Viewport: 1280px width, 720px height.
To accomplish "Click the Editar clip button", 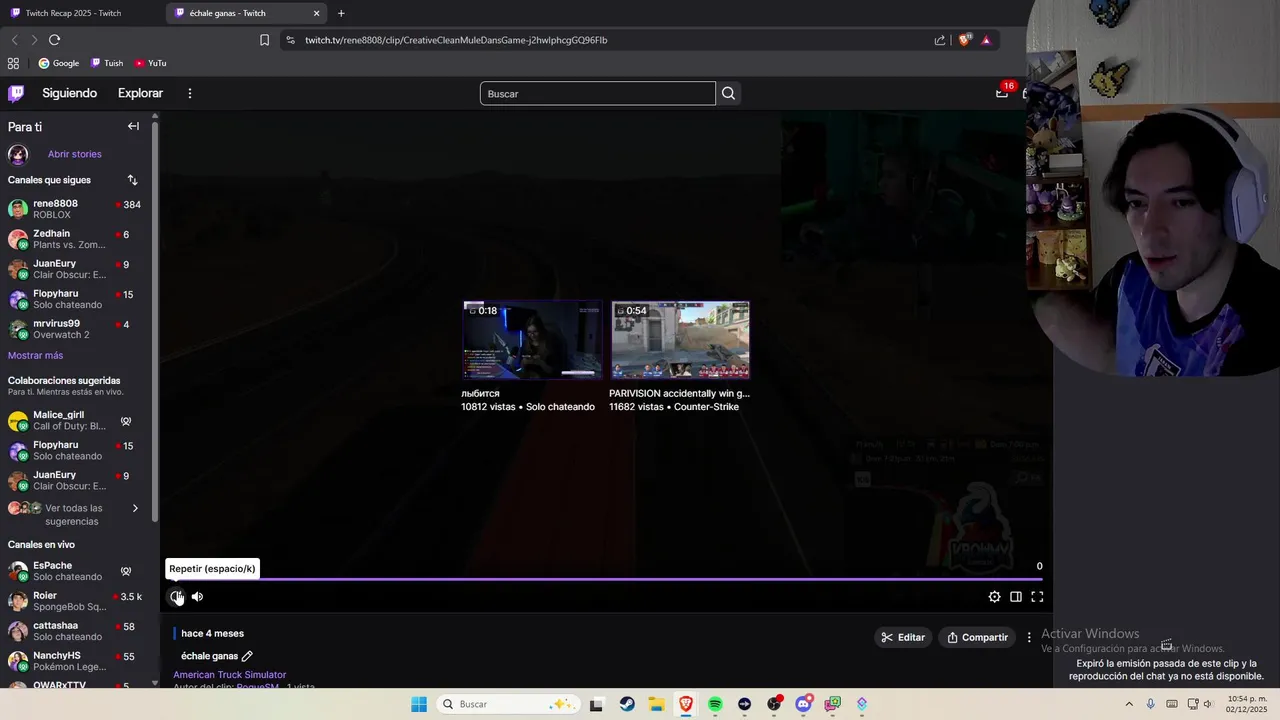I will tap(903, 637).
